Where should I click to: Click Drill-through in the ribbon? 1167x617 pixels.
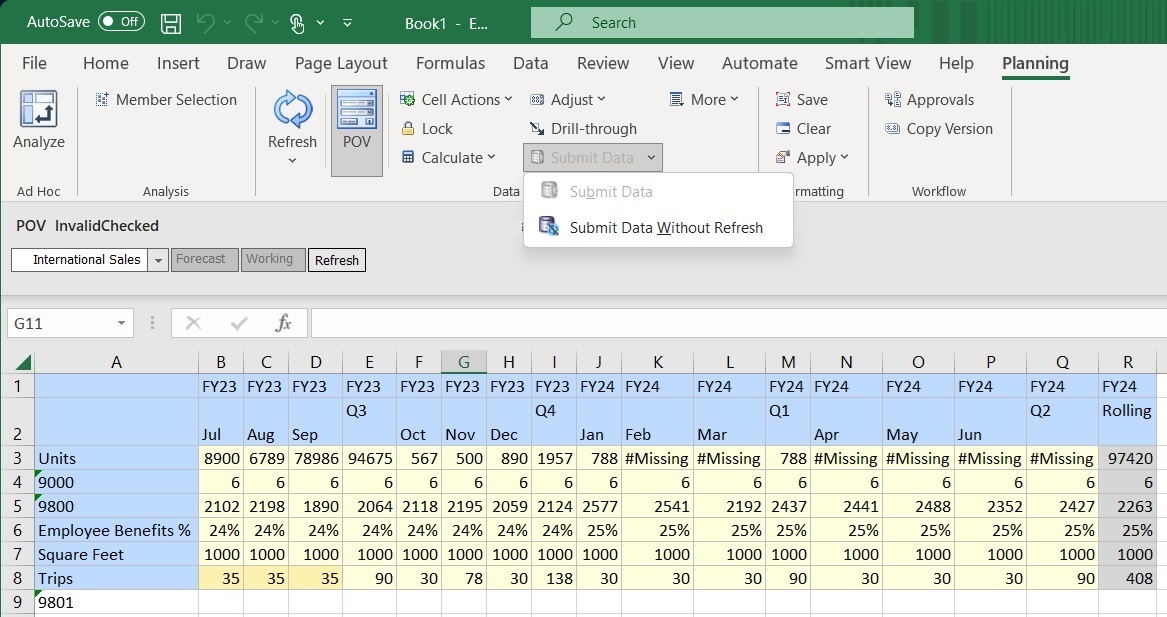tap(582, 129)
